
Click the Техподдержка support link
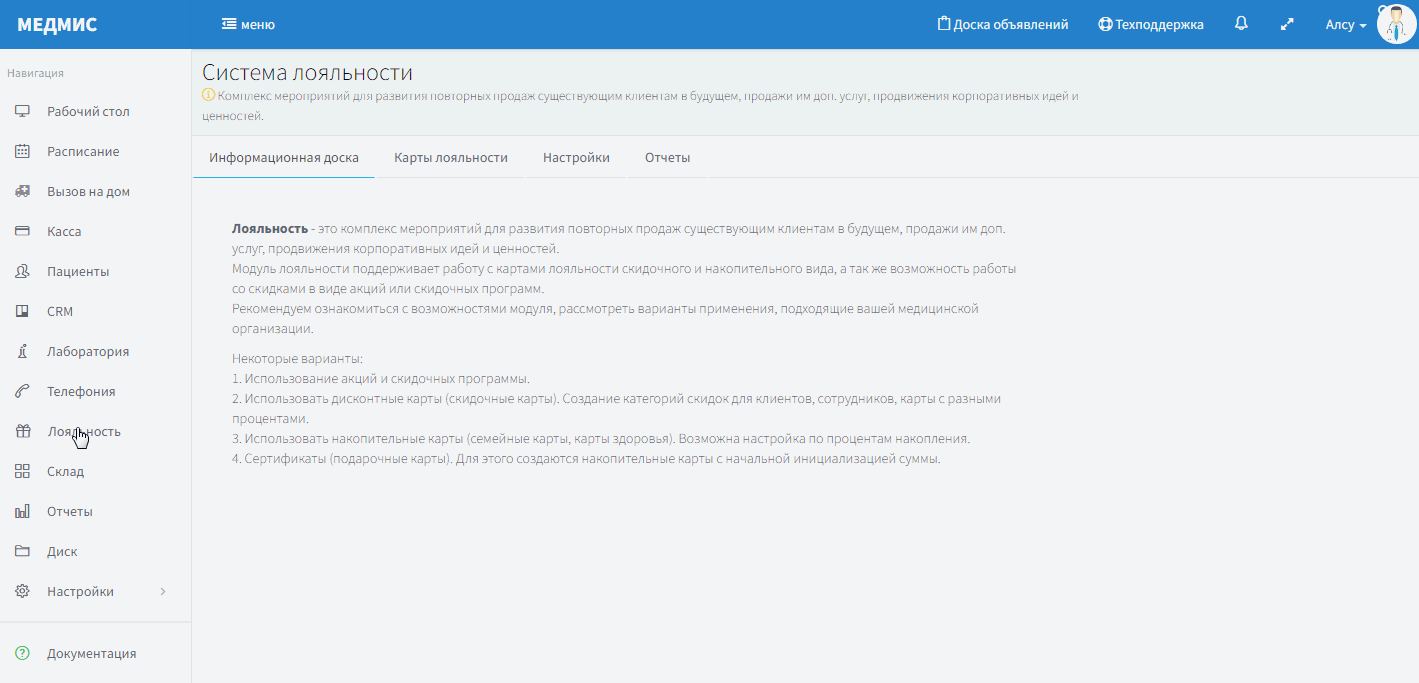pyautogui.click(x=1151, y=25)
